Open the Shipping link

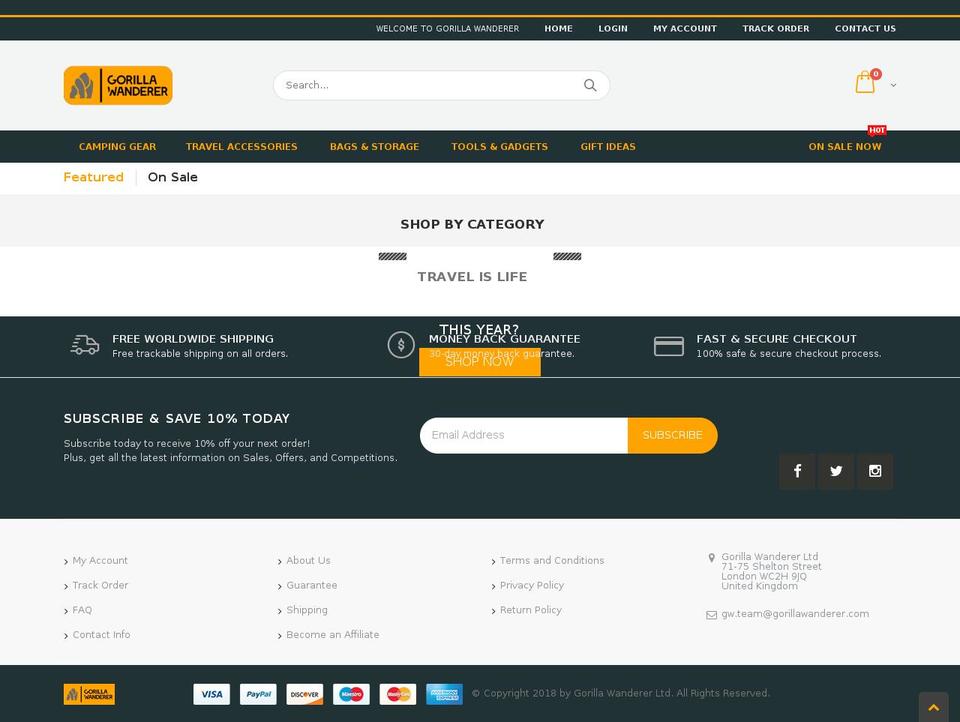coord(307,610)
